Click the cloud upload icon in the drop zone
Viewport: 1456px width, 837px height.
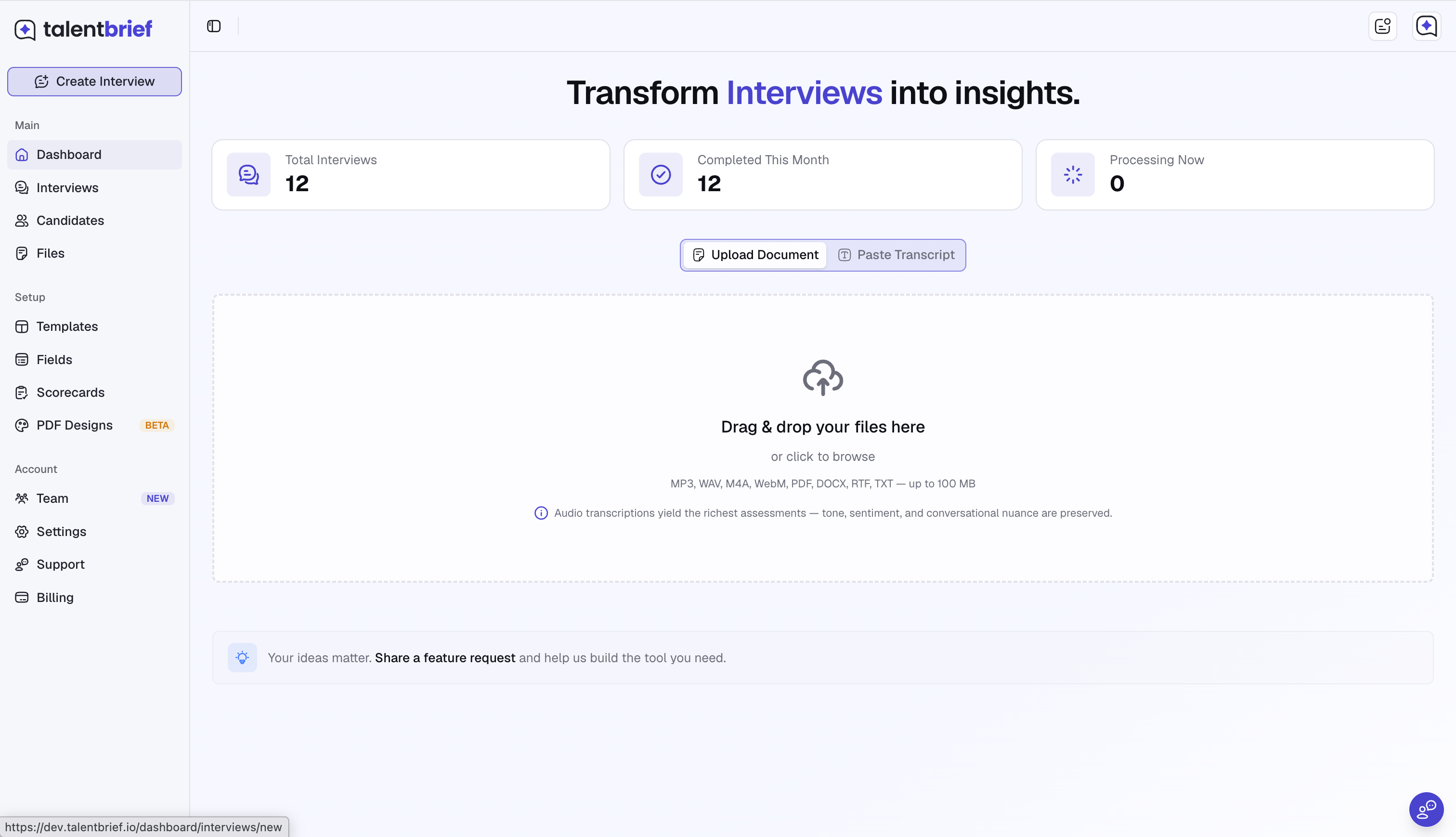coord(822,378)
